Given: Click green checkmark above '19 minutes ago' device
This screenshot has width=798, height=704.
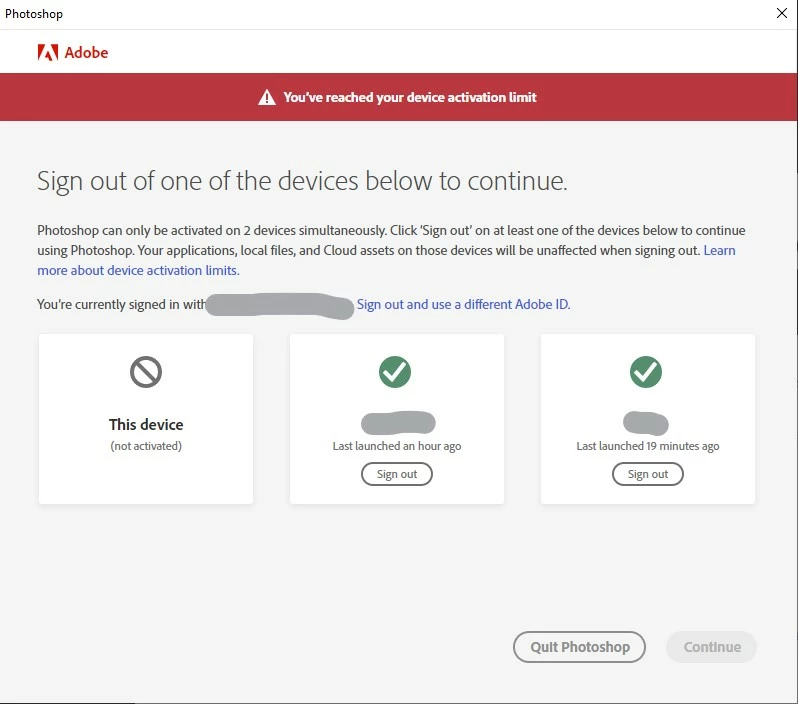Looking at the screenshot, I should coord(646,372).
